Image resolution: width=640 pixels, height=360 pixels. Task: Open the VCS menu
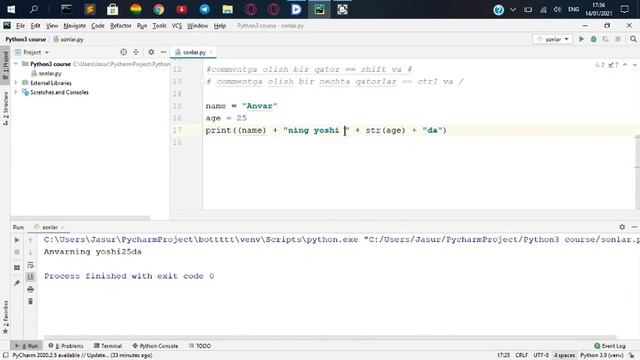point(177,26)
